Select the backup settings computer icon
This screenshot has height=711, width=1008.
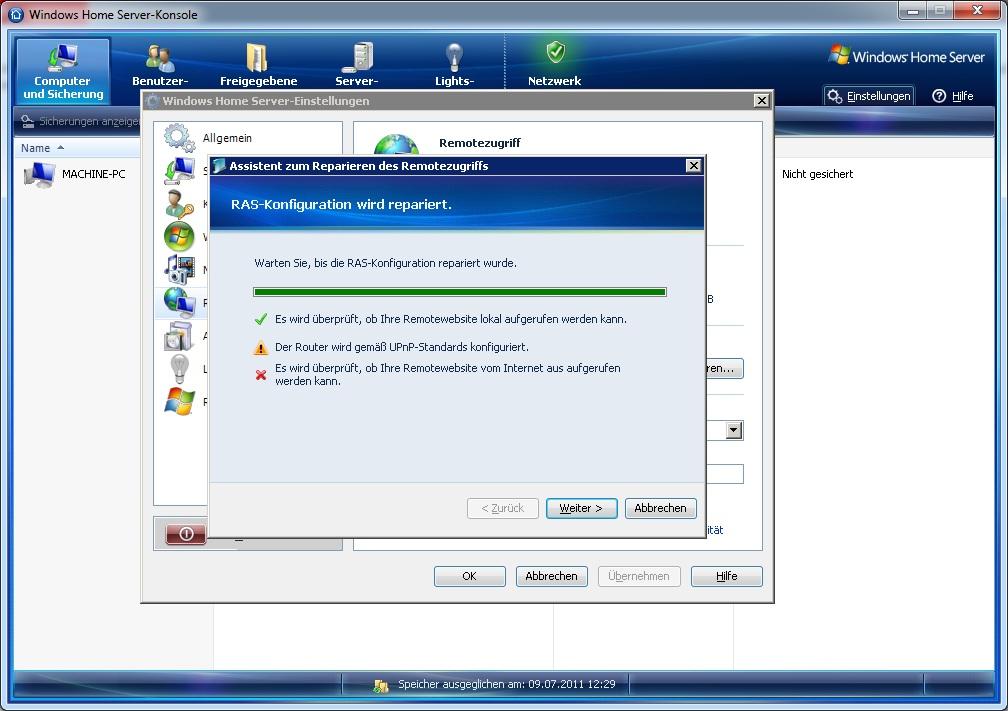tap(179, 171)
